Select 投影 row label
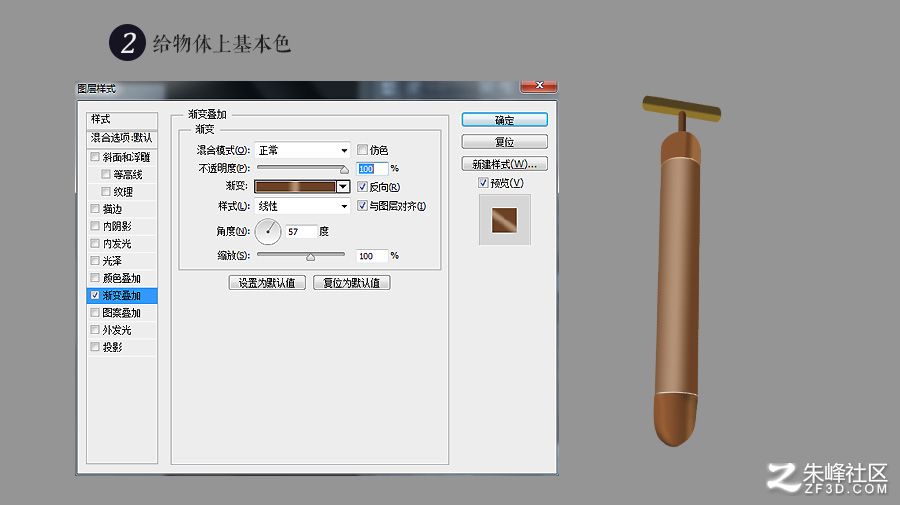The height and width of the screenshot is (505, 900). 112,347
